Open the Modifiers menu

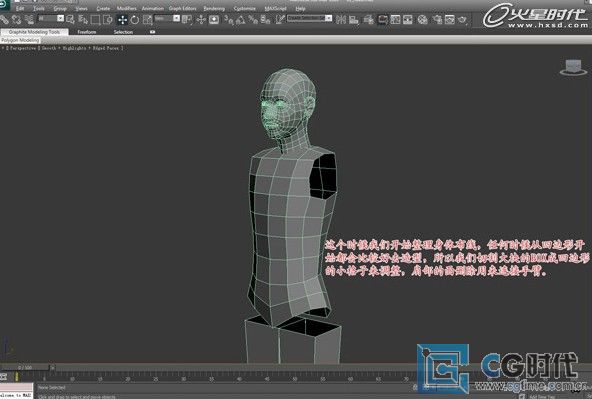[126, 8]
